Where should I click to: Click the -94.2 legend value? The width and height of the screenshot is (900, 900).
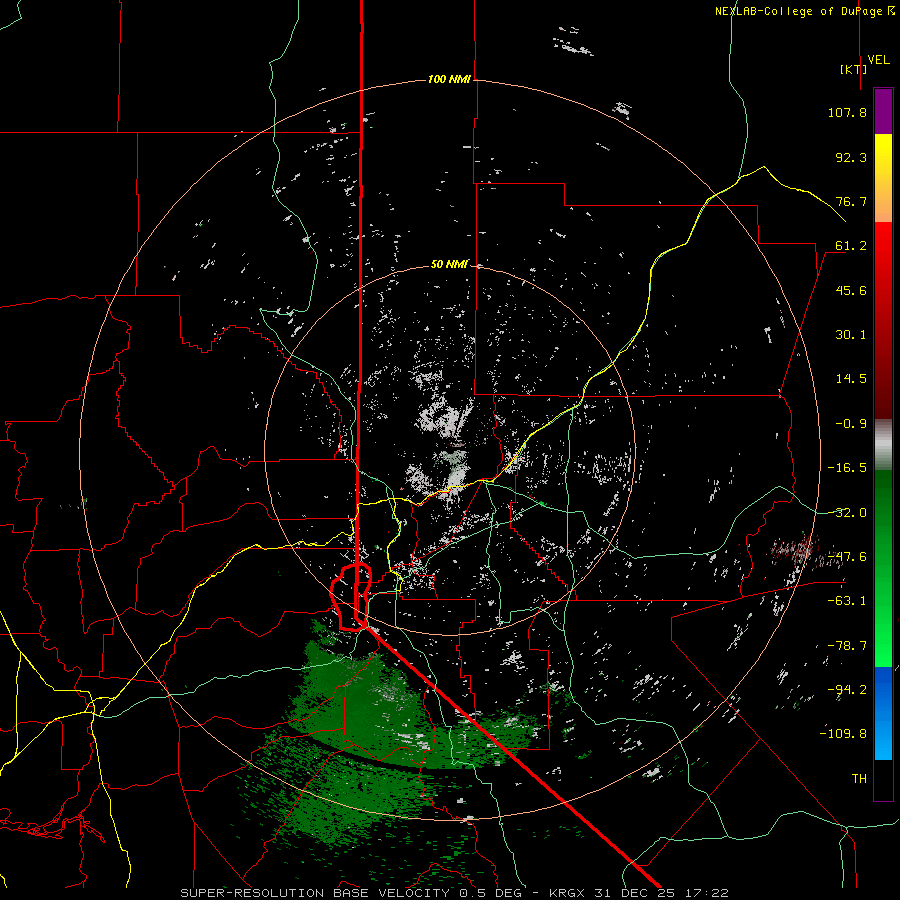coord(847,689)
